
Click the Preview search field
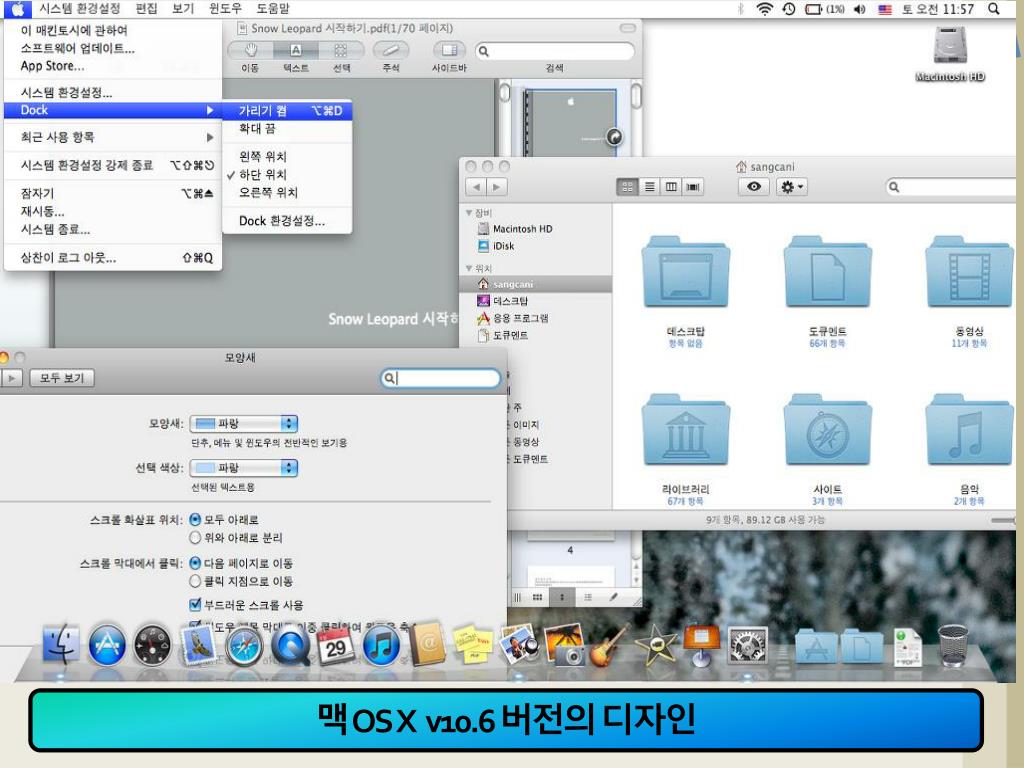click(x=555, y=51)
